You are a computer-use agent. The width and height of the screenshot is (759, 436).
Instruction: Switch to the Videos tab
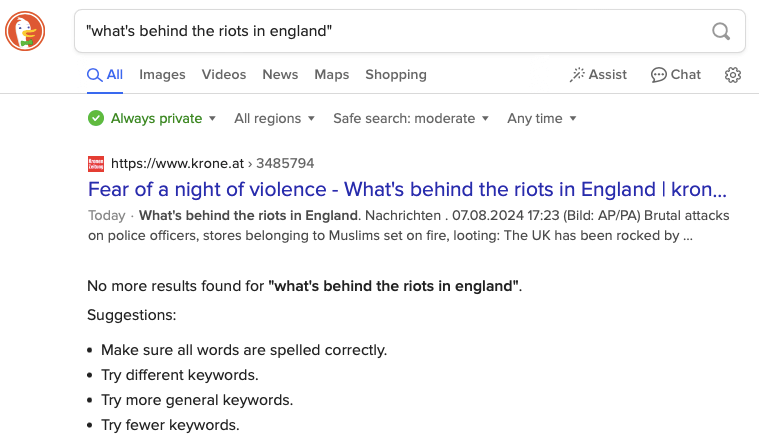pos(224,75)
